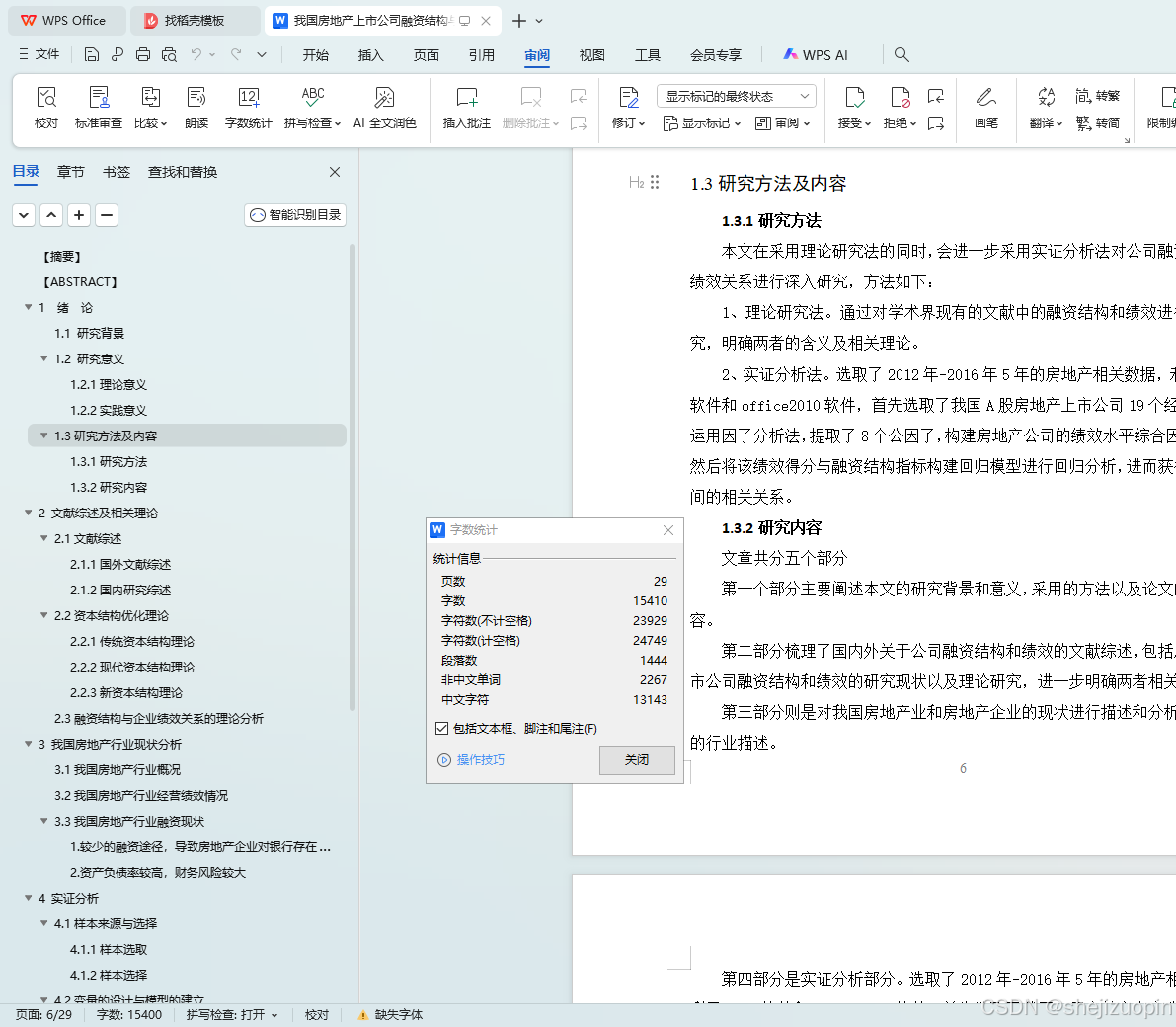Click 字数: 15400 in status bar
The width and height of the screenshot is (1176, 1027).
[129, 1015]
